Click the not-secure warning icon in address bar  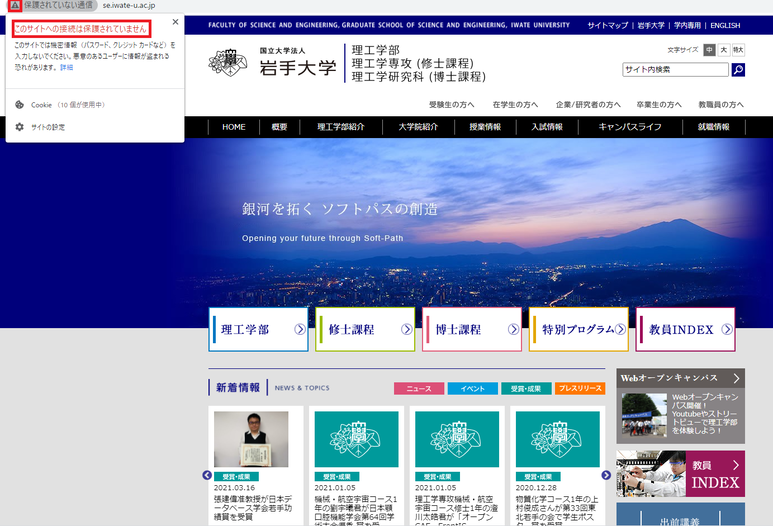(x=15, y=5)
